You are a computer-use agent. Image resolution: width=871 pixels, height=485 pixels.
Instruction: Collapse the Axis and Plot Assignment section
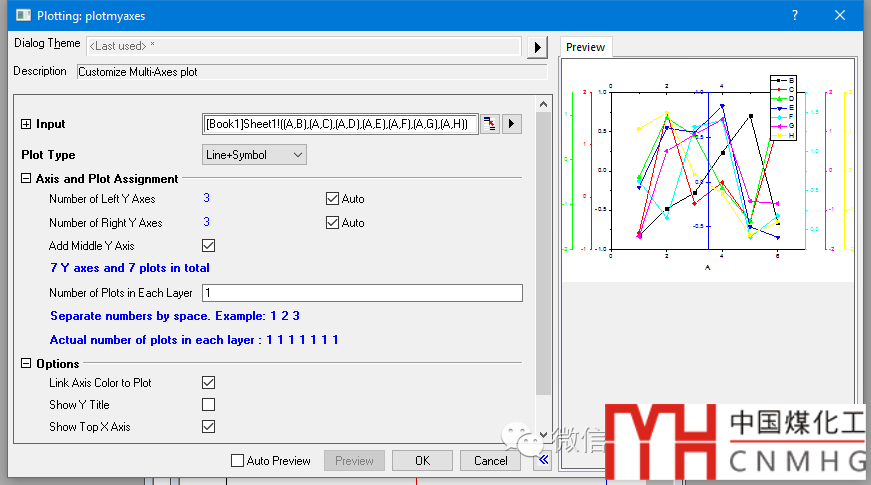[26, 179]
